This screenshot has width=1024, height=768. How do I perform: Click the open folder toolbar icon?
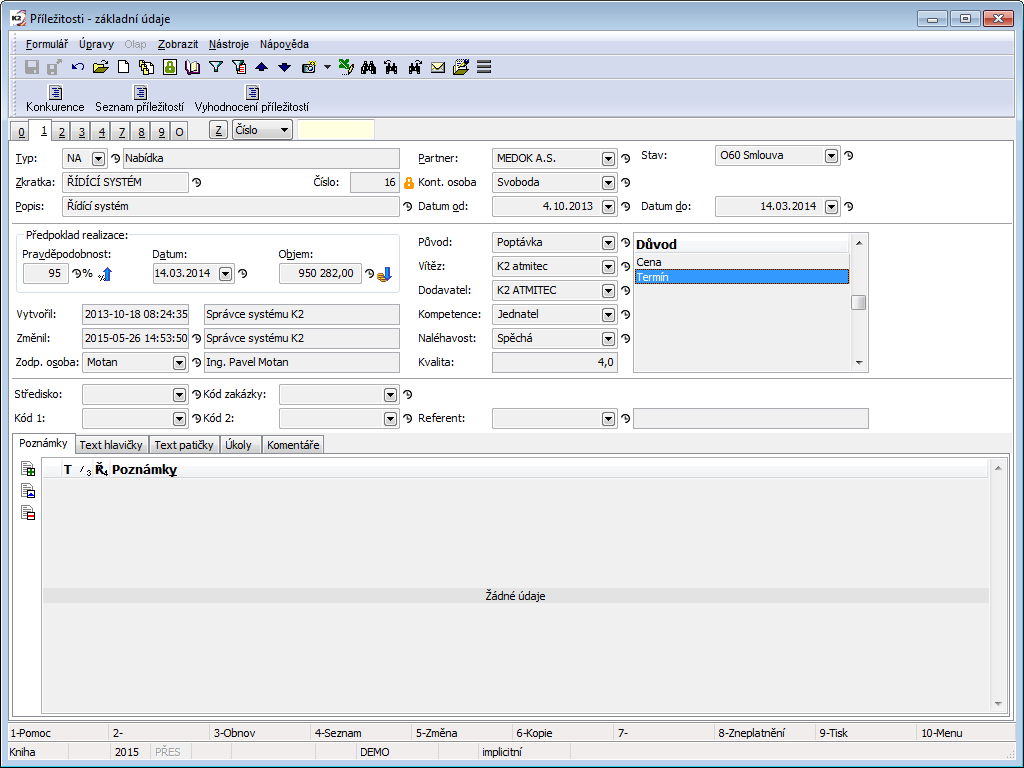(x=100, y=67)
